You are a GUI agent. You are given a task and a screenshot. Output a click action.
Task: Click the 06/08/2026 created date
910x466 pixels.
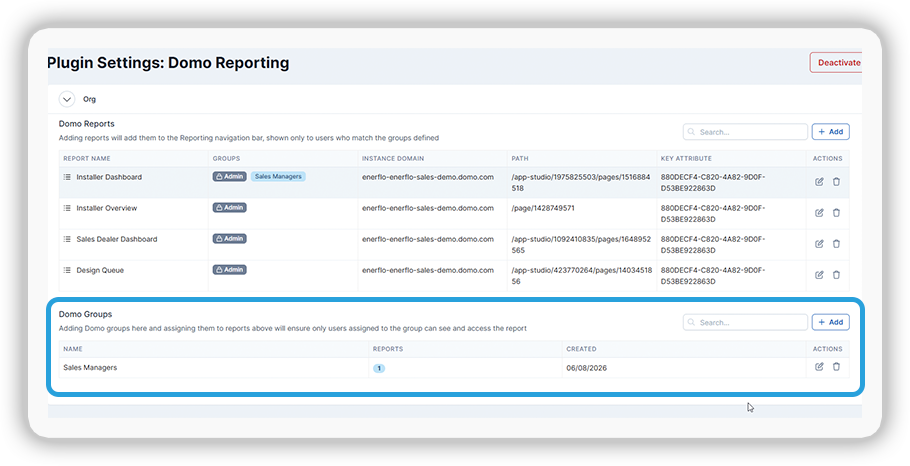586,368
